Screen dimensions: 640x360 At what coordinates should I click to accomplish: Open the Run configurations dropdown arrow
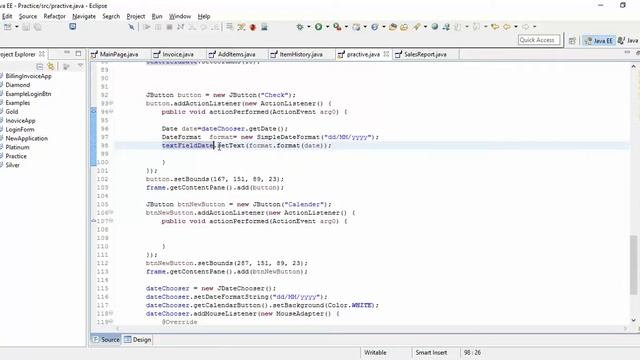click(x=327, y=27)
